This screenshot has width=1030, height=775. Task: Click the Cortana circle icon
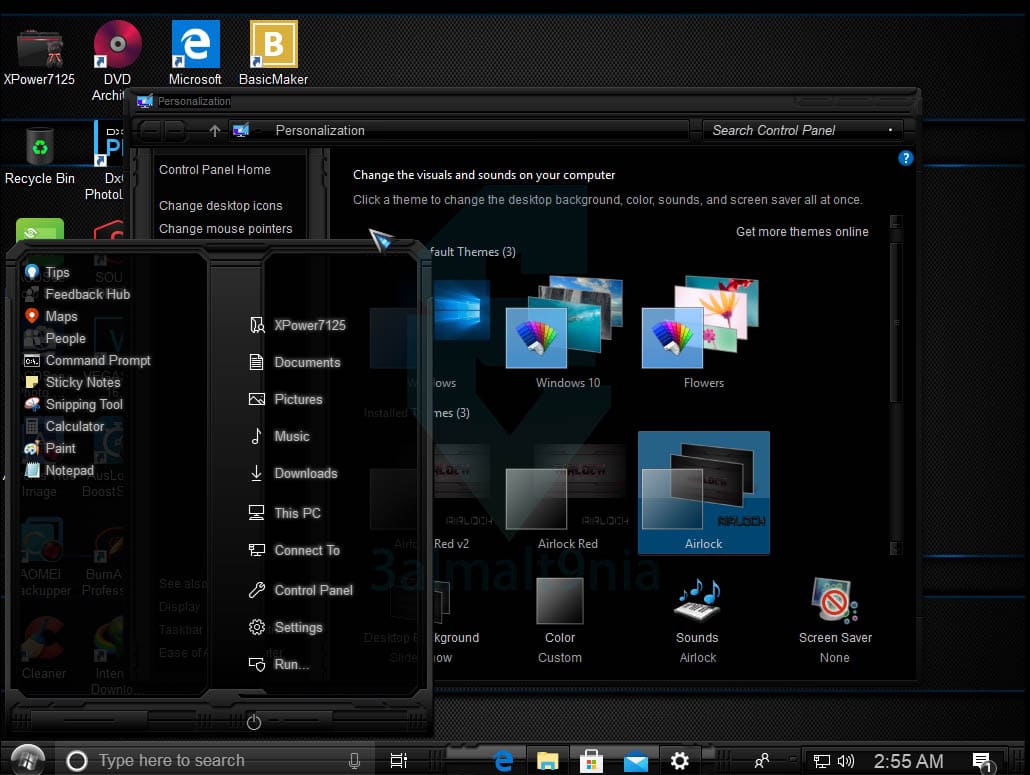pyautogui.click(x=77, y=761)
